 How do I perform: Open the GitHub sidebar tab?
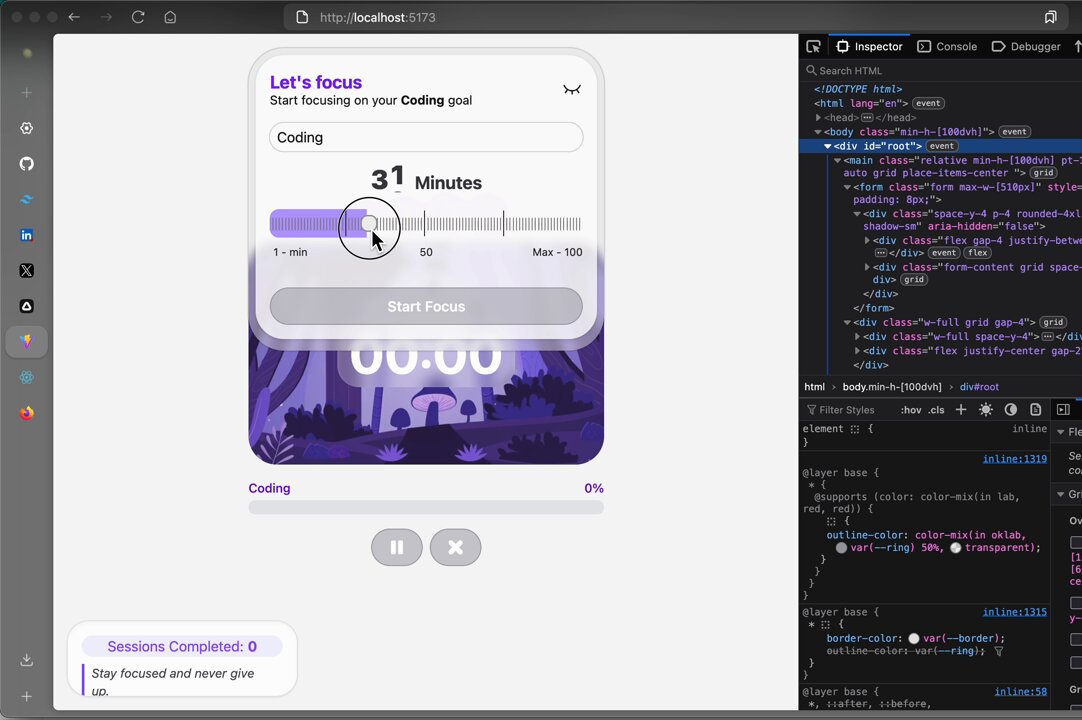(26, 164)
